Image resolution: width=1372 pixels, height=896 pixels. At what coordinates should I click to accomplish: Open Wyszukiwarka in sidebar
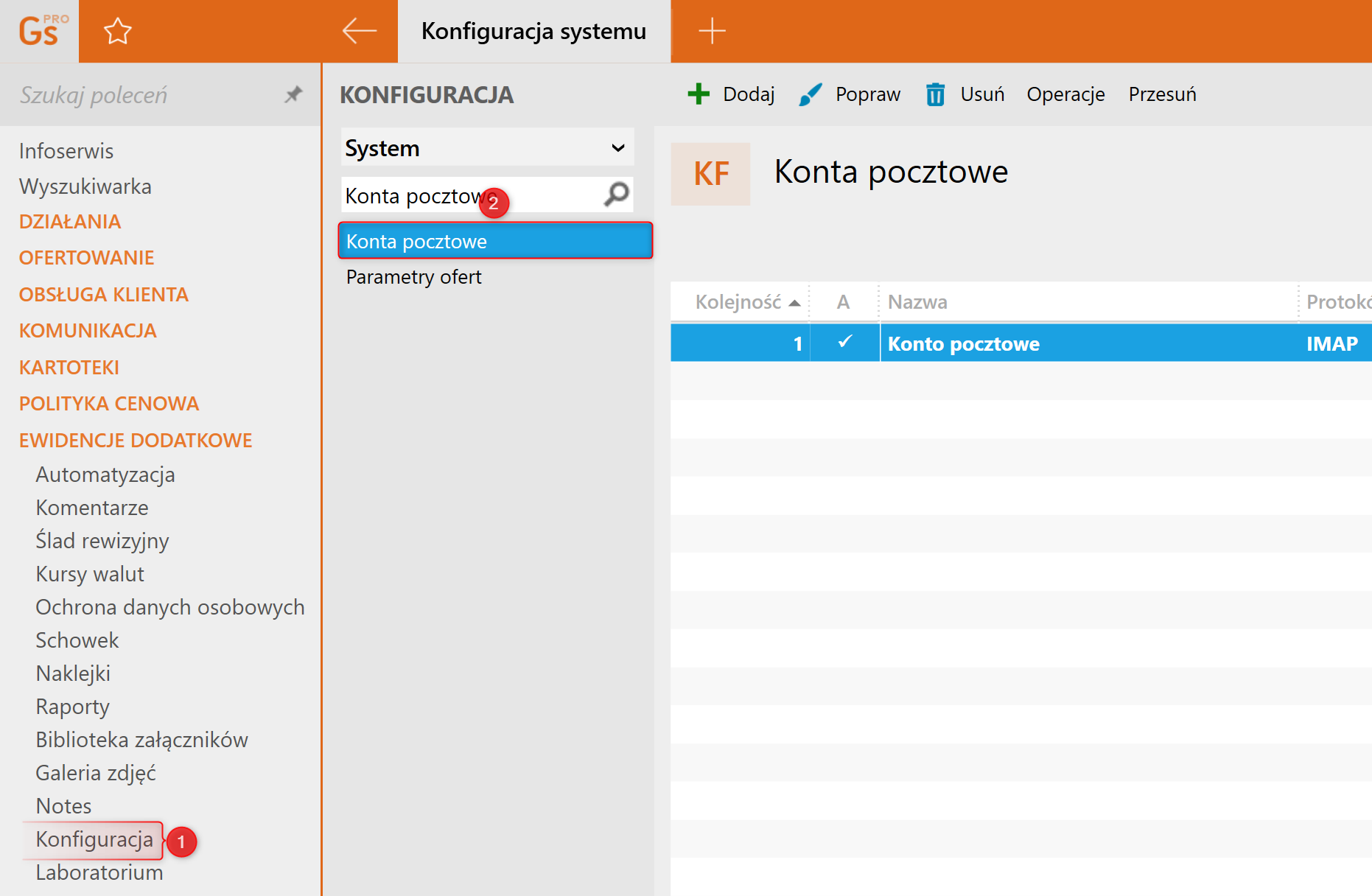(85, 186)
